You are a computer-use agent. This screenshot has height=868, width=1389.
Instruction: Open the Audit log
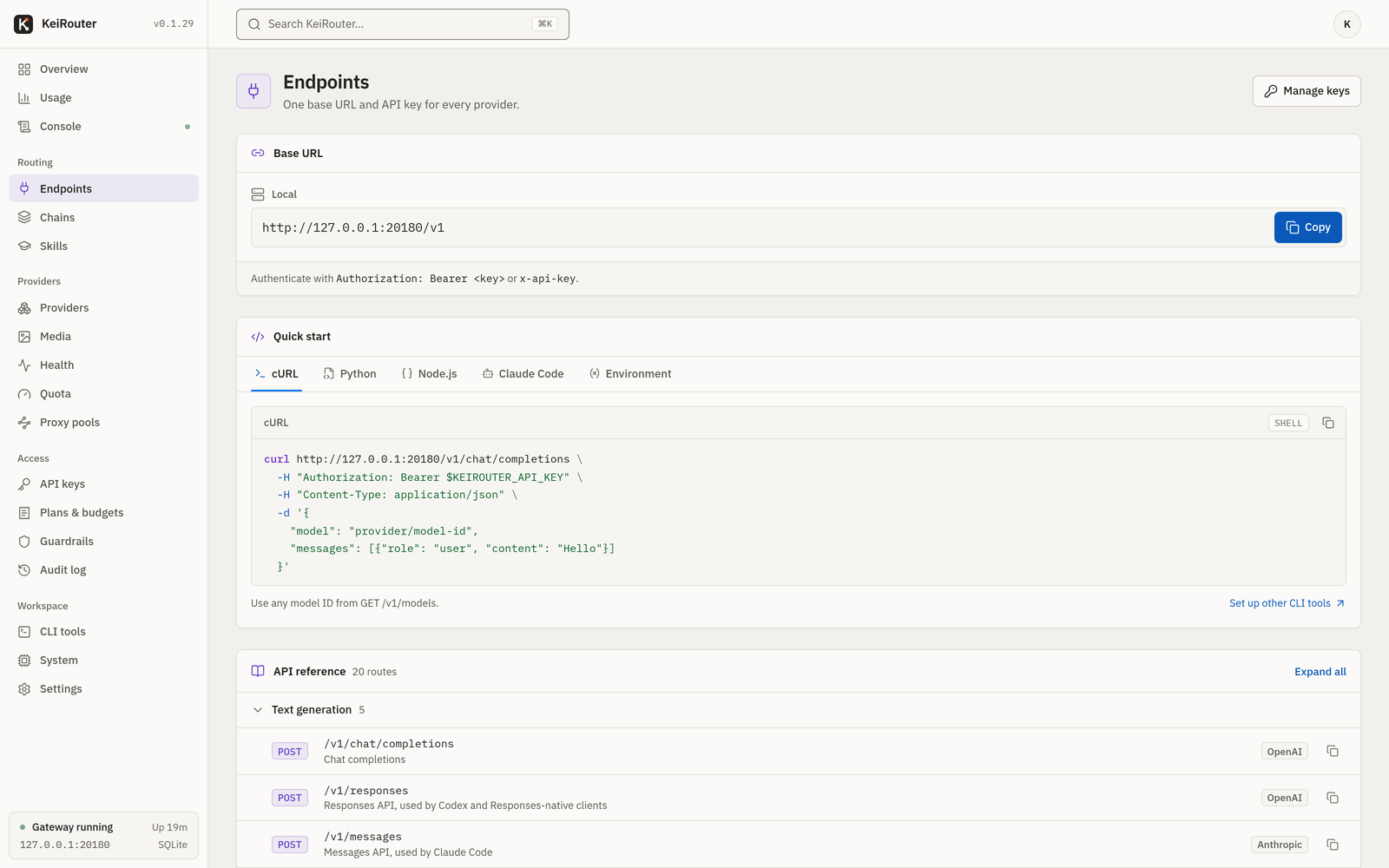click(103, 570)
